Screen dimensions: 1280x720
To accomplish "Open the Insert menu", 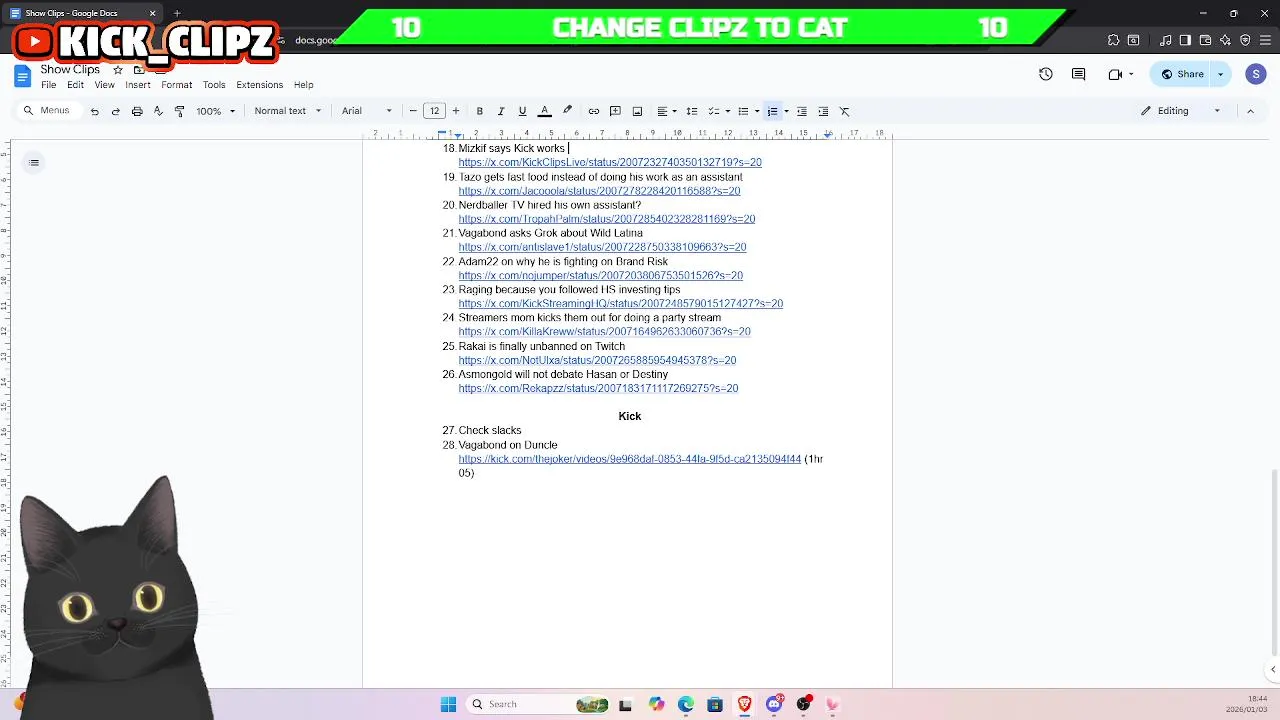I will tap(138, 85).
